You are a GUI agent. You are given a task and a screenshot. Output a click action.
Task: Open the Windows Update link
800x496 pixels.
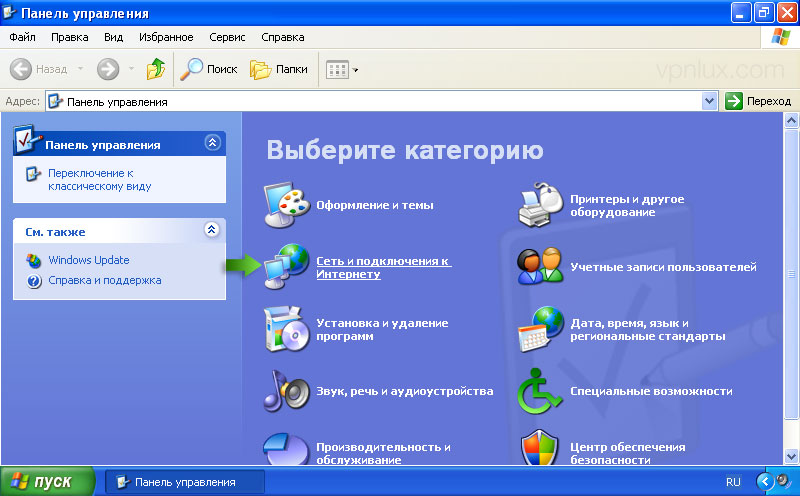click(89, 260)
